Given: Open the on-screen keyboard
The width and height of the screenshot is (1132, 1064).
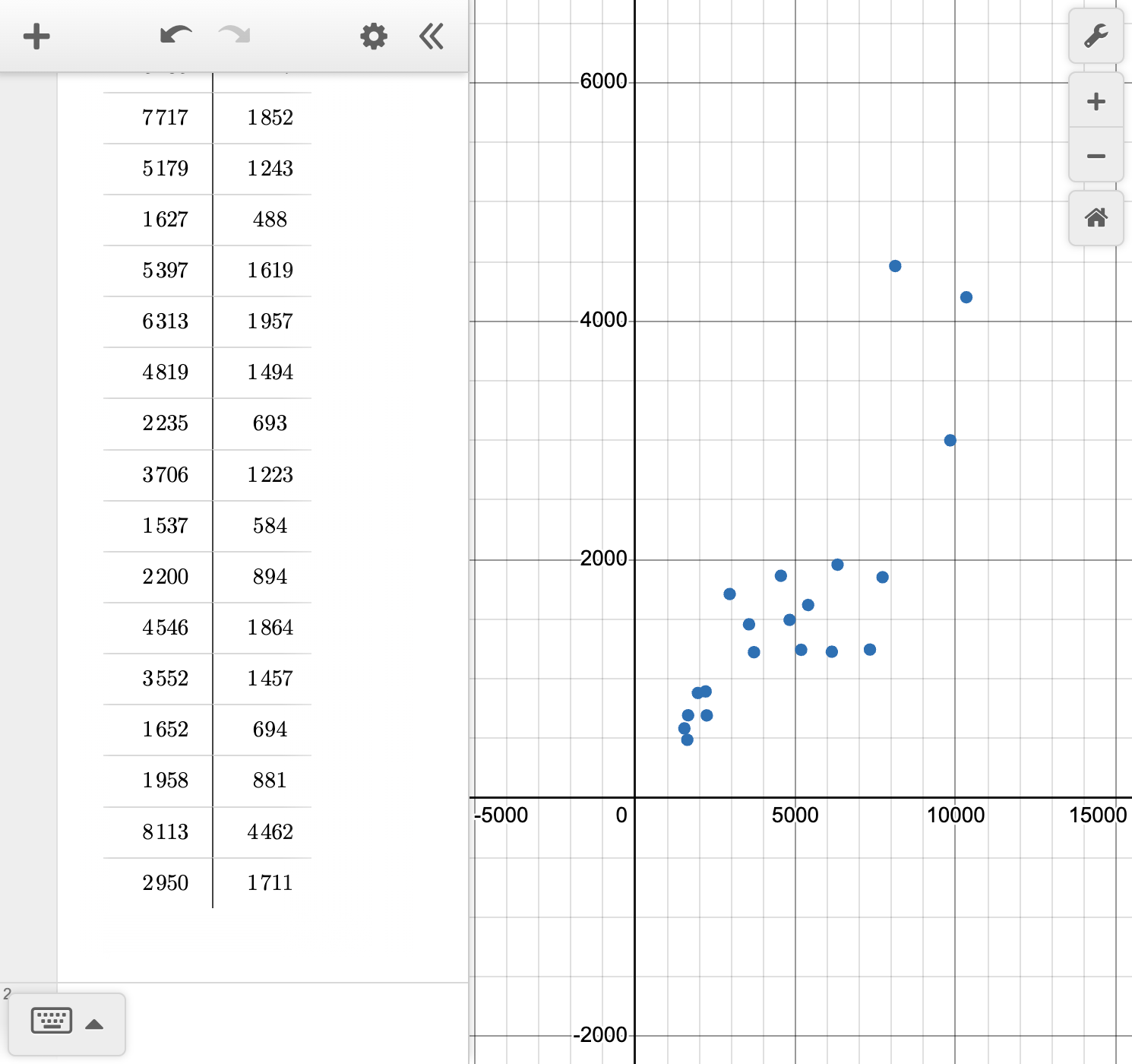Looking at the screenshot, I should pyautogui.click(x=51, y=1021).
